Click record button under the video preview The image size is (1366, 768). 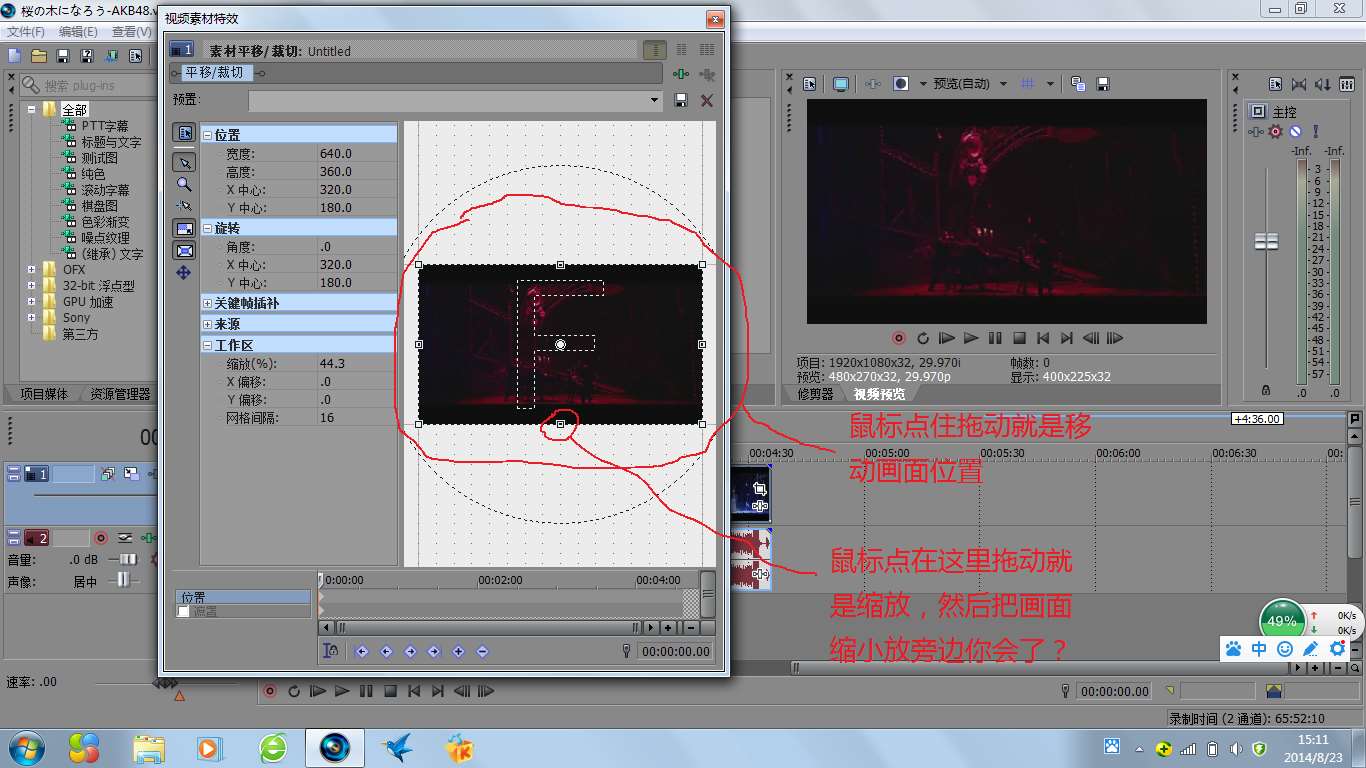(899, 339)
